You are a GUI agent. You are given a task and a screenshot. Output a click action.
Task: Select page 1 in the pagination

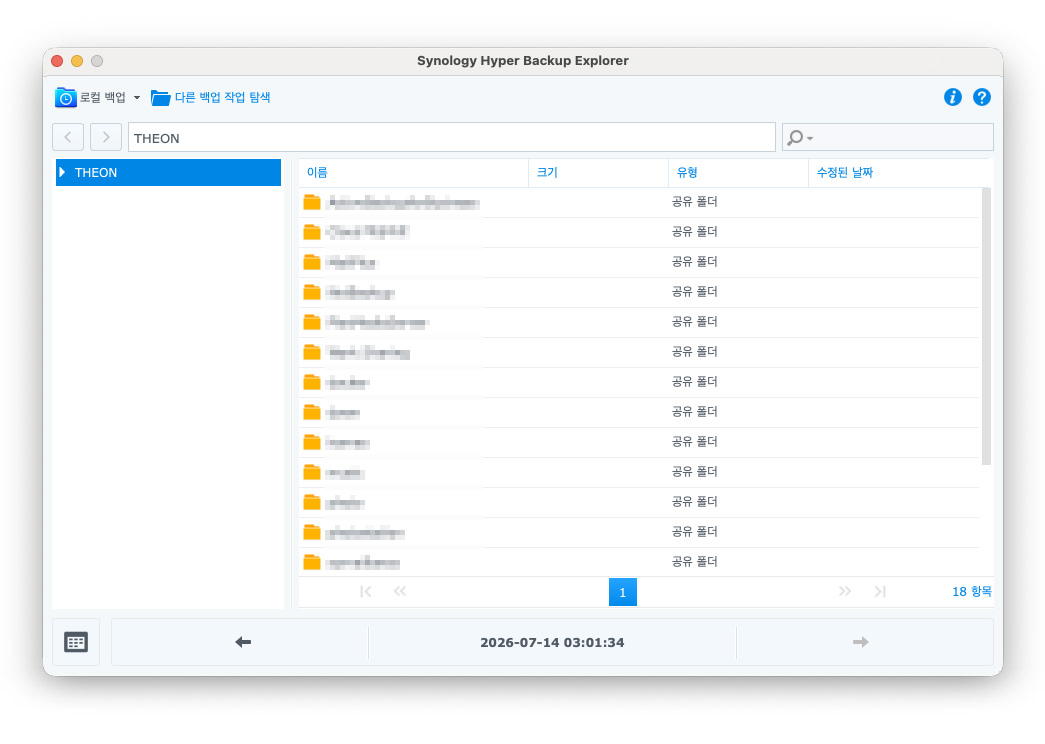coord(622,592)
